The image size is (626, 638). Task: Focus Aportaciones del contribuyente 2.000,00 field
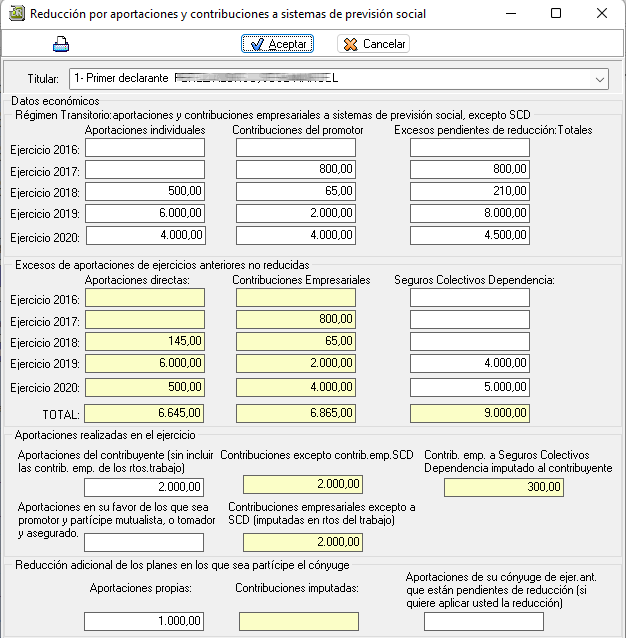pos(144,487)
